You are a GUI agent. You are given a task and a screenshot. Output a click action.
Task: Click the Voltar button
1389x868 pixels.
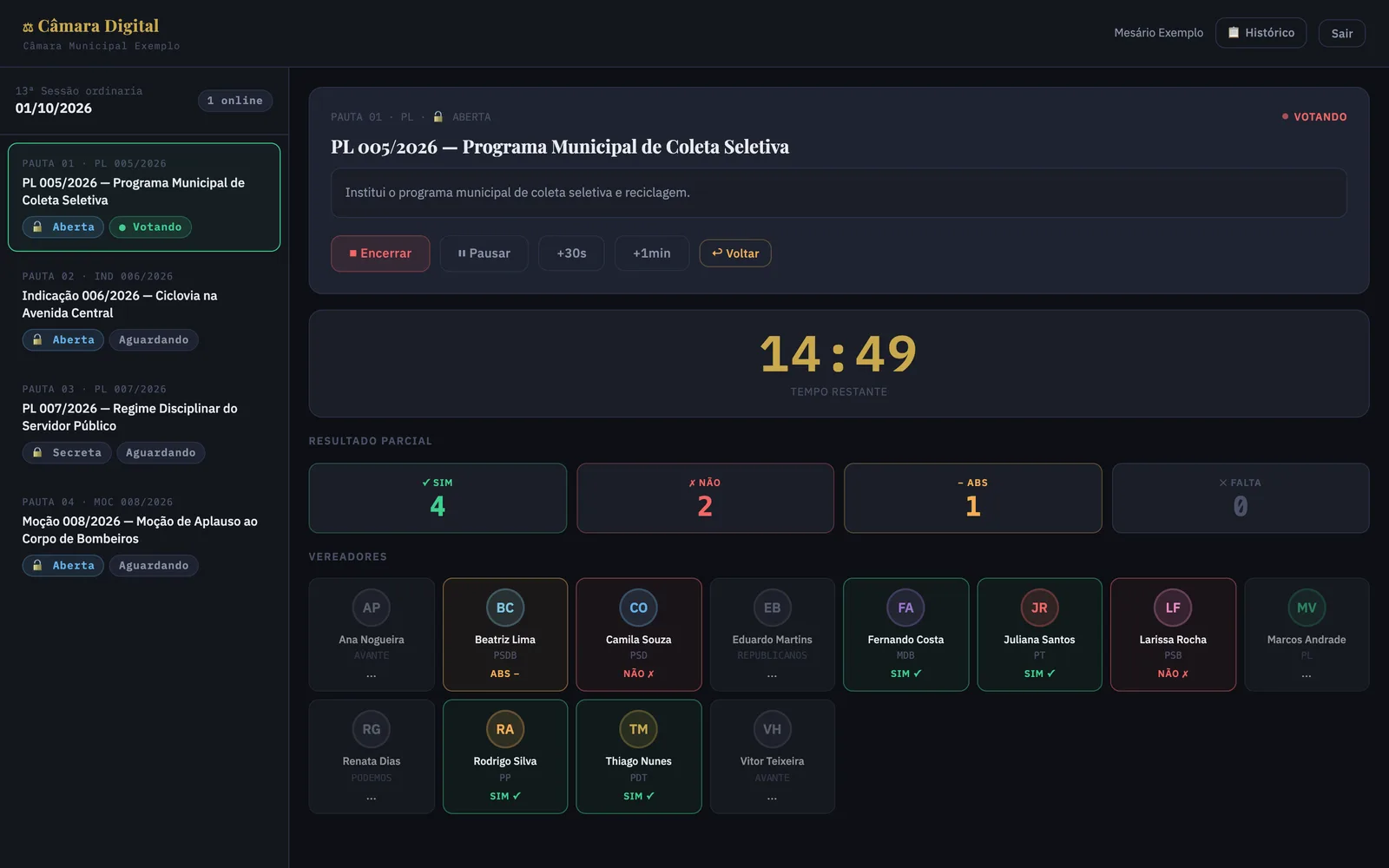coord(735,253)
